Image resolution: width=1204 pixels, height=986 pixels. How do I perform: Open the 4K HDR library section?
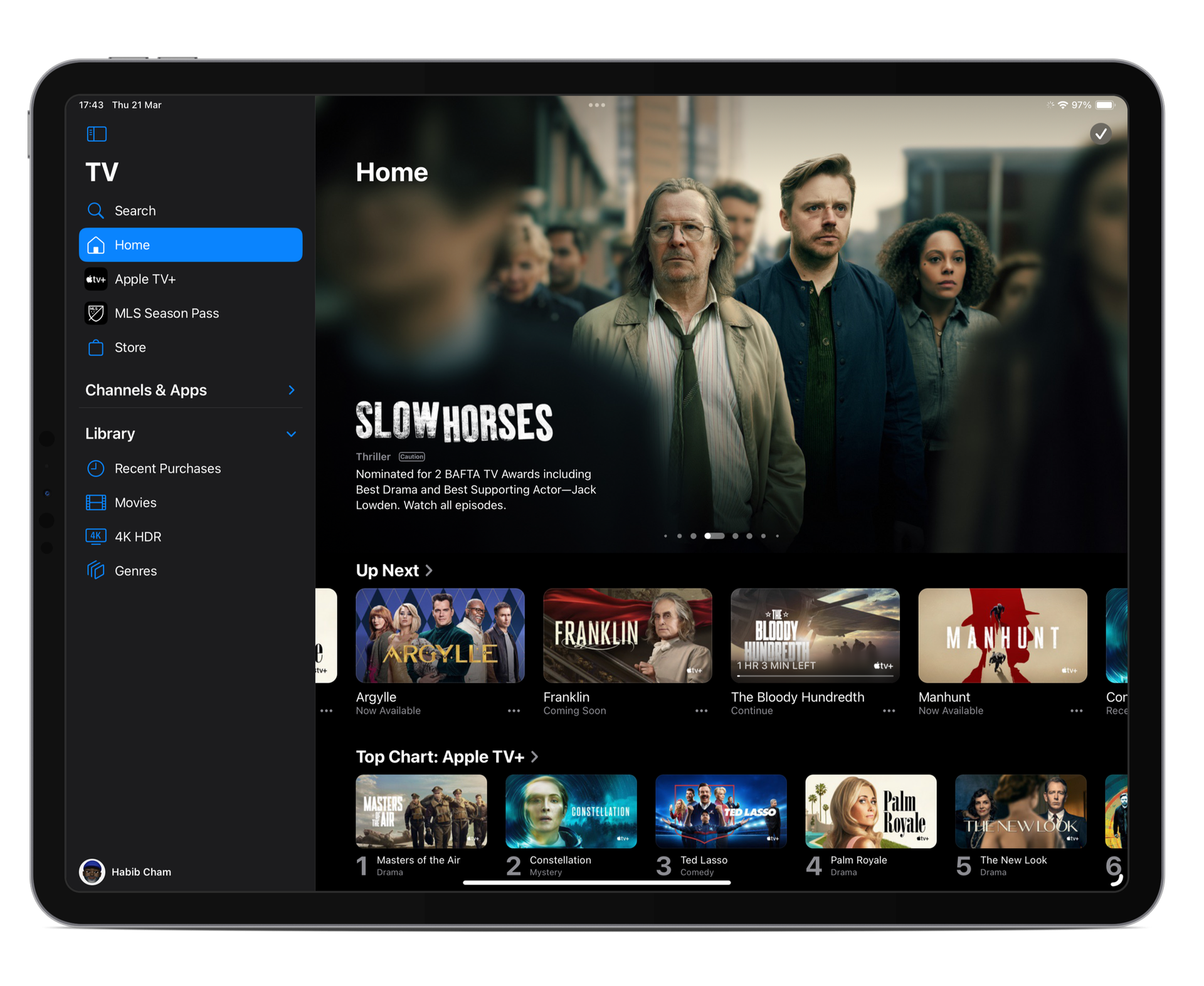tap(95, 537)
